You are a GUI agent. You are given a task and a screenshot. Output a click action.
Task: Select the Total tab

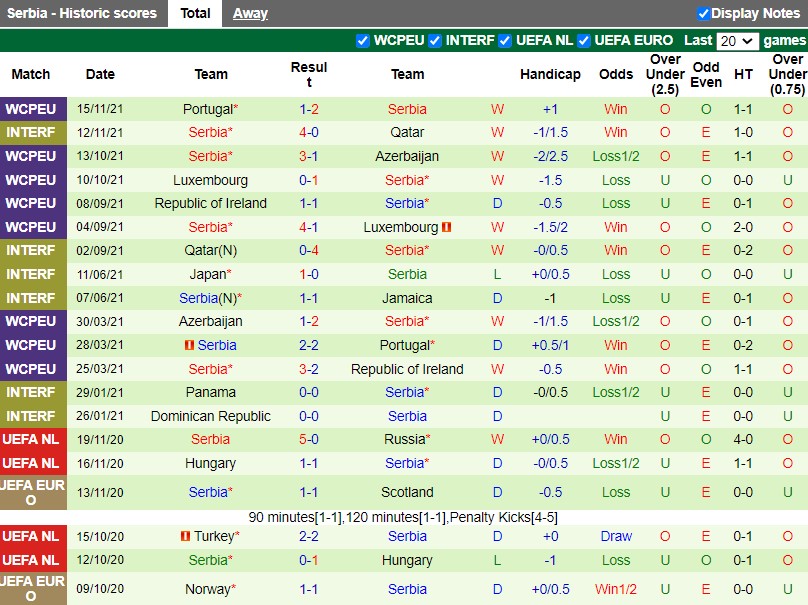195,13
